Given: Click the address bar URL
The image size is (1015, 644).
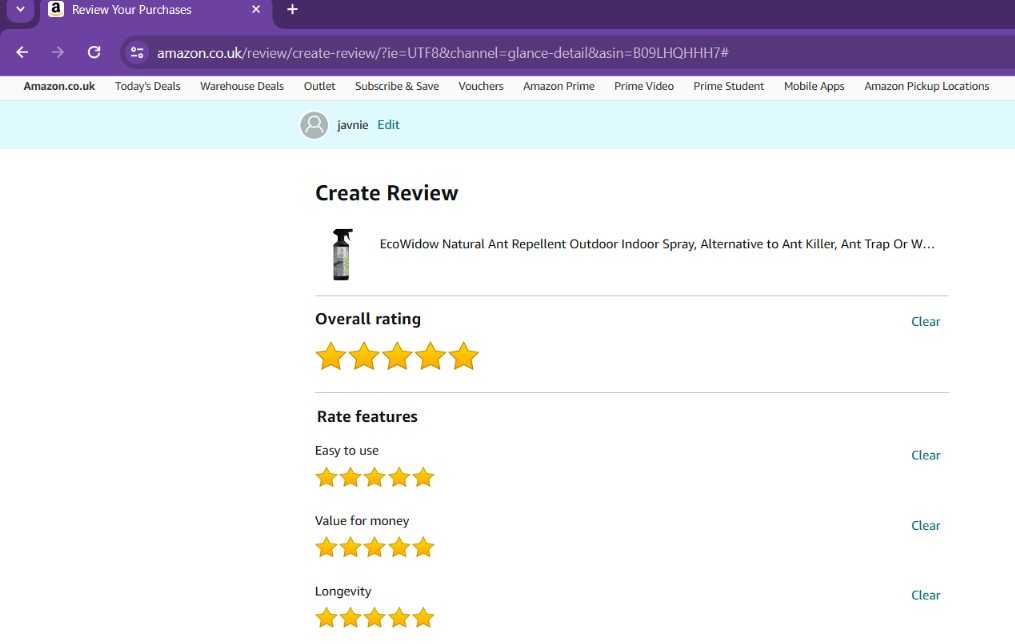Looking at the screenshot, I should [442, 53].
